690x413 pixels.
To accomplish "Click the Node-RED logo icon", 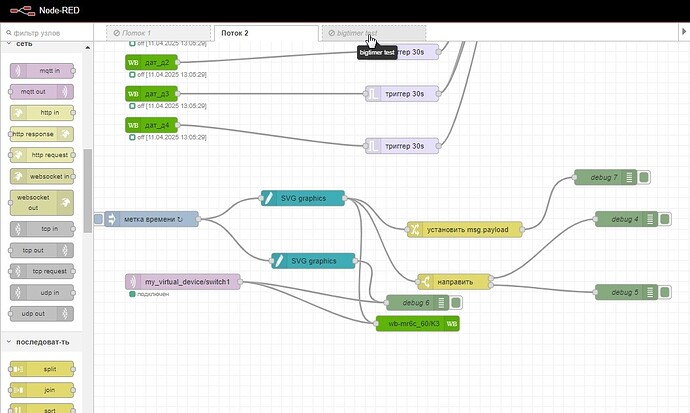I will click(22, 10).
